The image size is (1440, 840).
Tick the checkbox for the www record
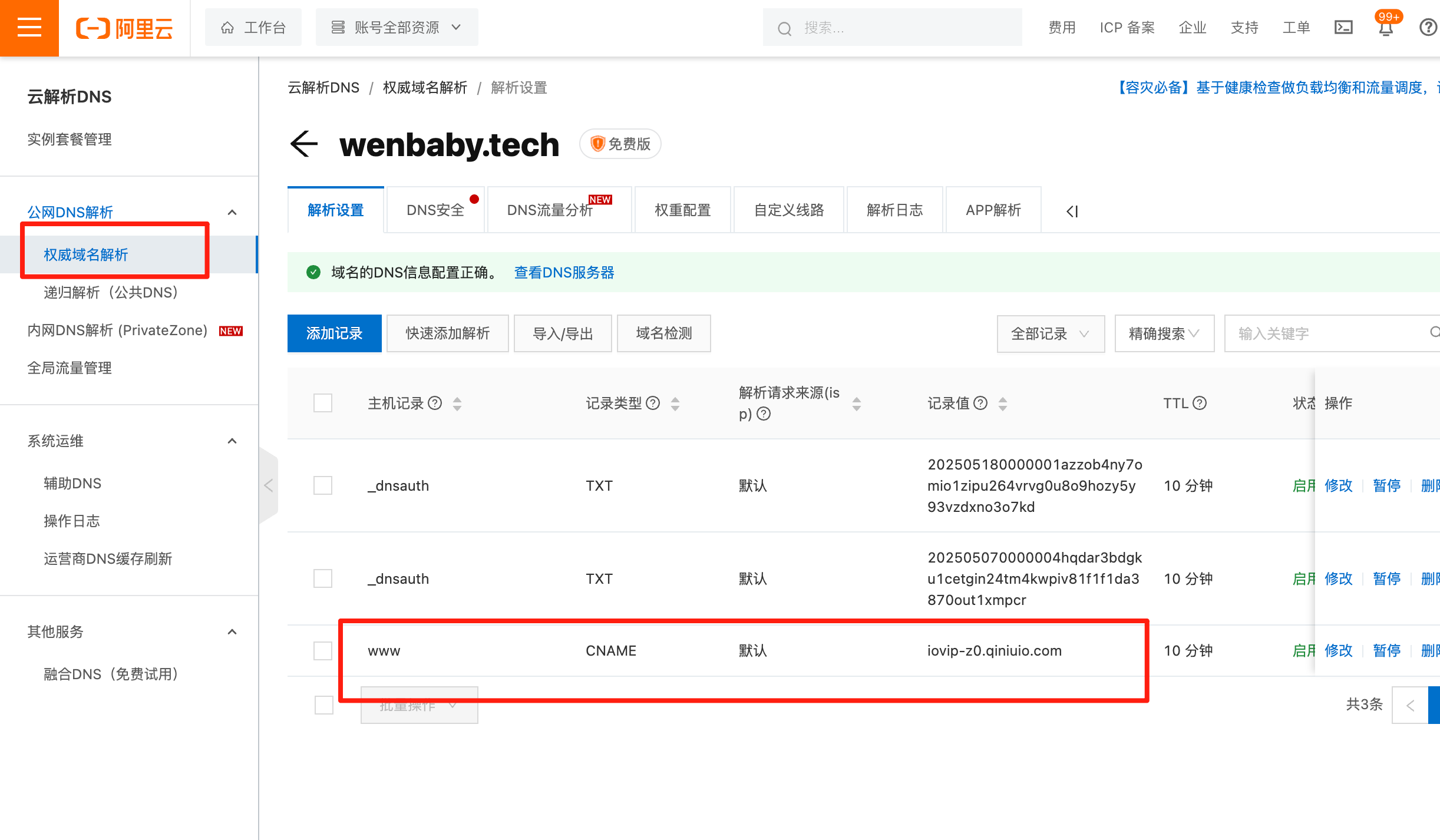tap(323, 651)
